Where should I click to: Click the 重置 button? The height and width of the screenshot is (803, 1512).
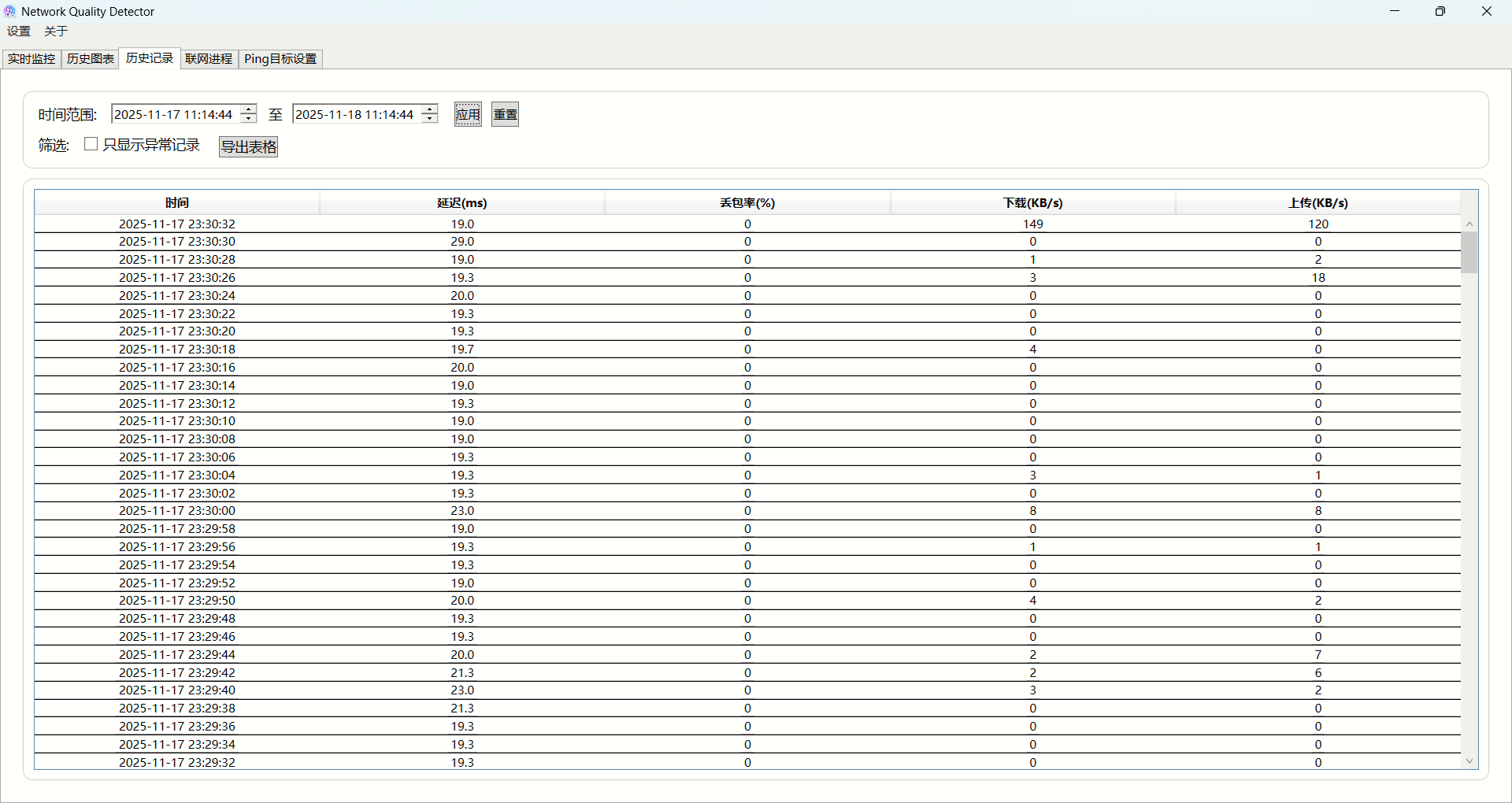(505, 114)
